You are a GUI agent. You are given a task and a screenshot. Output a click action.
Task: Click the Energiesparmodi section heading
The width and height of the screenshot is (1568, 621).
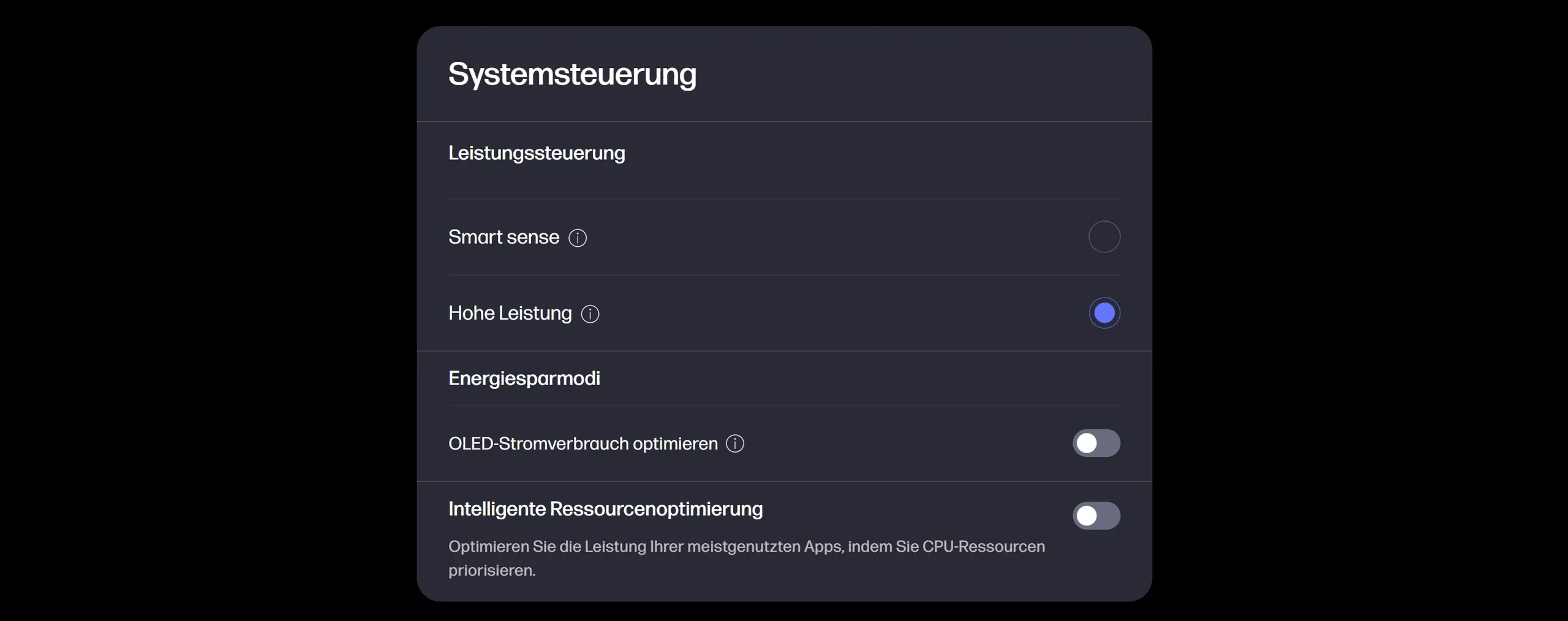(x=524, y=378)
